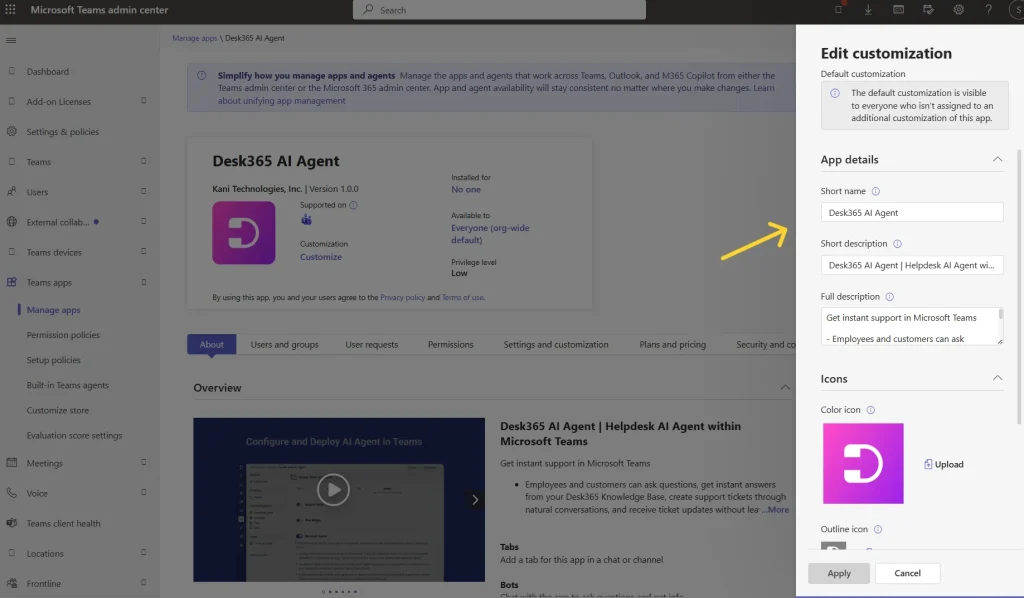Click the Short name info icon
Screen dimensions: 1024x598
(x=876, y=191)
